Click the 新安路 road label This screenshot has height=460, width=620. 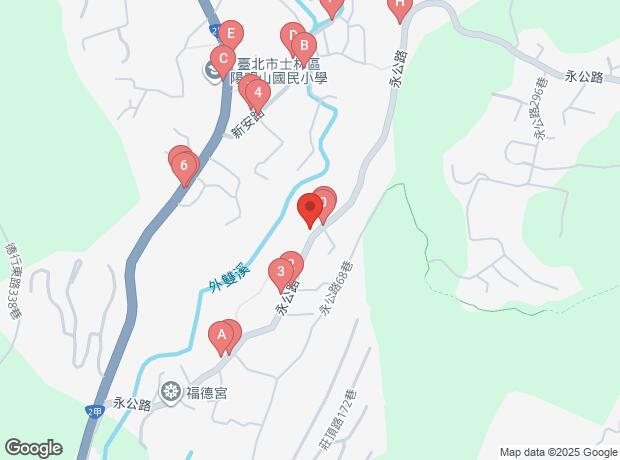tap(248, 123)
